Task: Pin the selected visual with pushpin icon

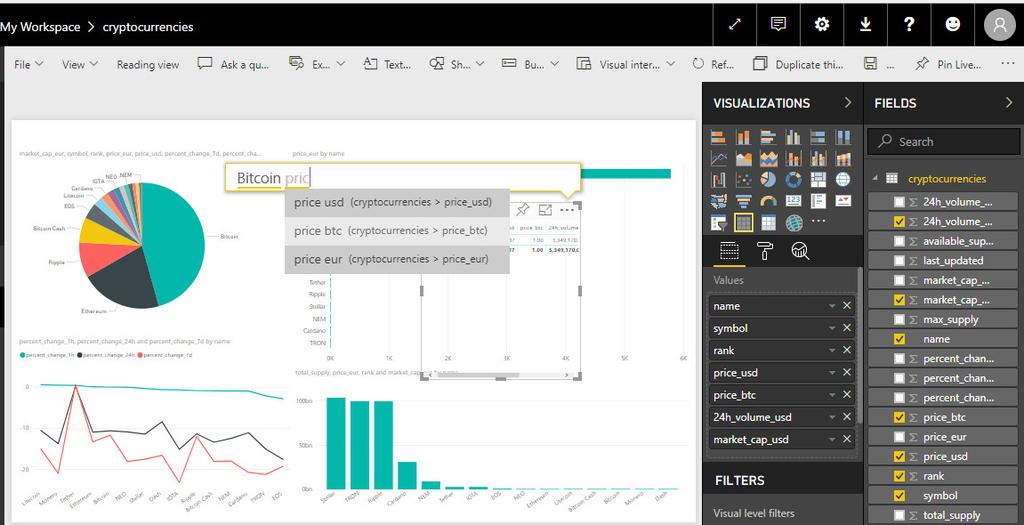Action: point(522,210)
